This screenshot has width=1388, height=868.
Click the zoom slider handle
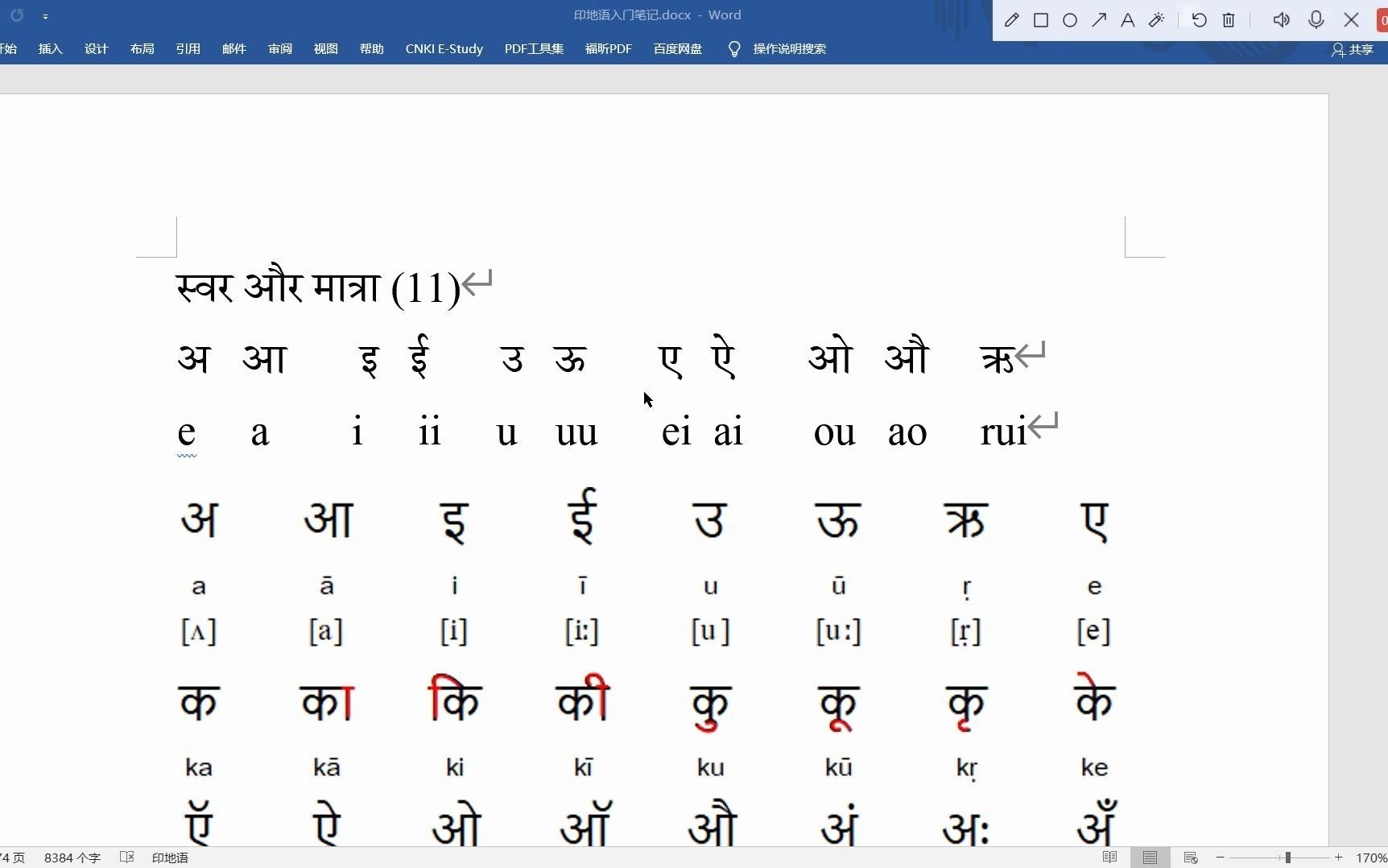(1288, 858)
